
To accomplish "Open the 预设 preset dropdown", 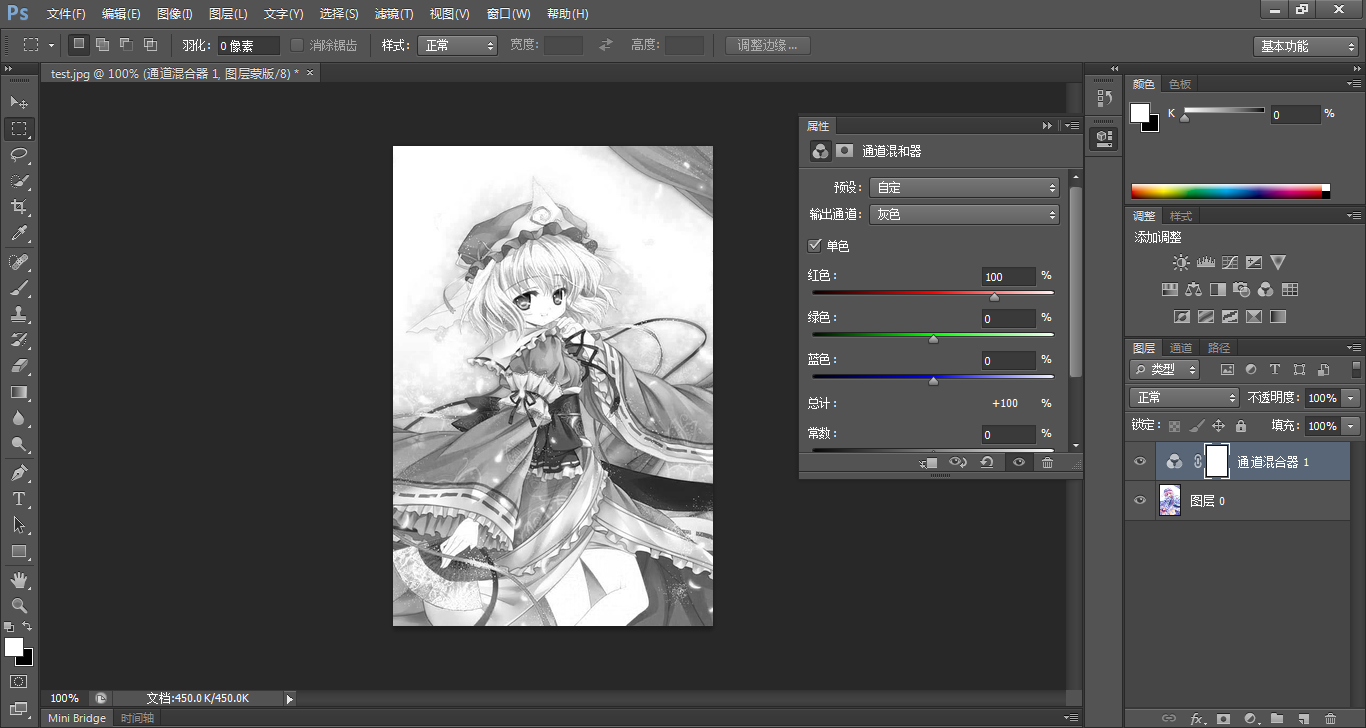I will (965, 188).
